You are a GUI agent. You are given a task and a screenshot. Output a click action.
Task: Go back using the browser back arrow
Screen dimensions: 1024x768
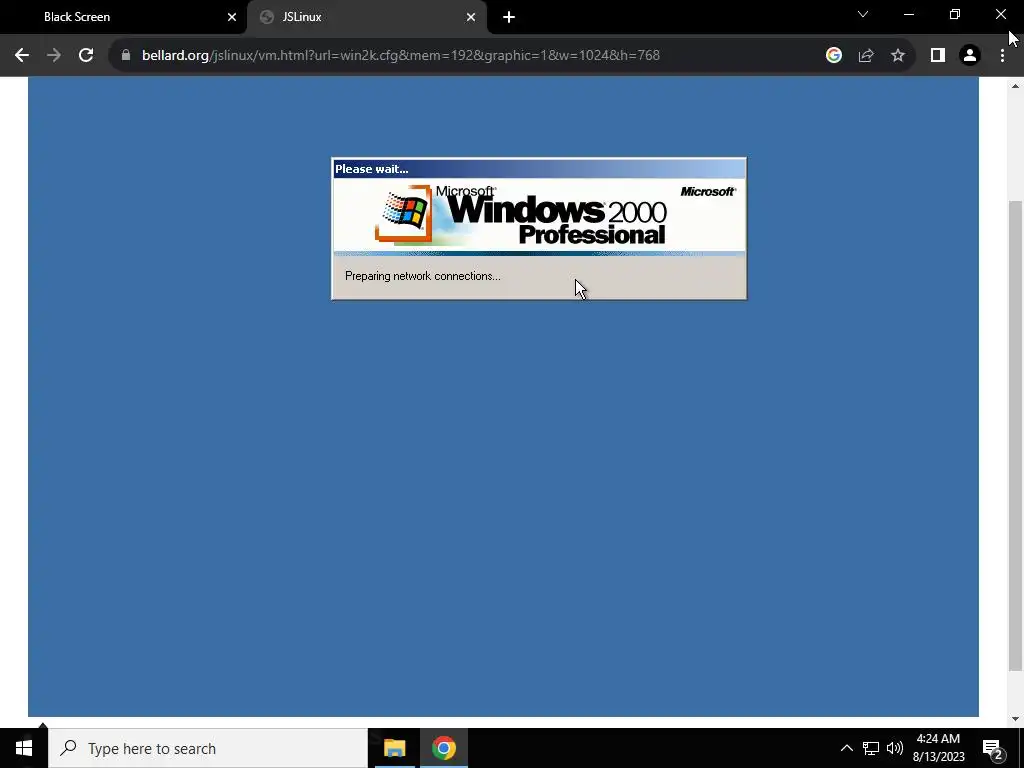coord(22,56)
